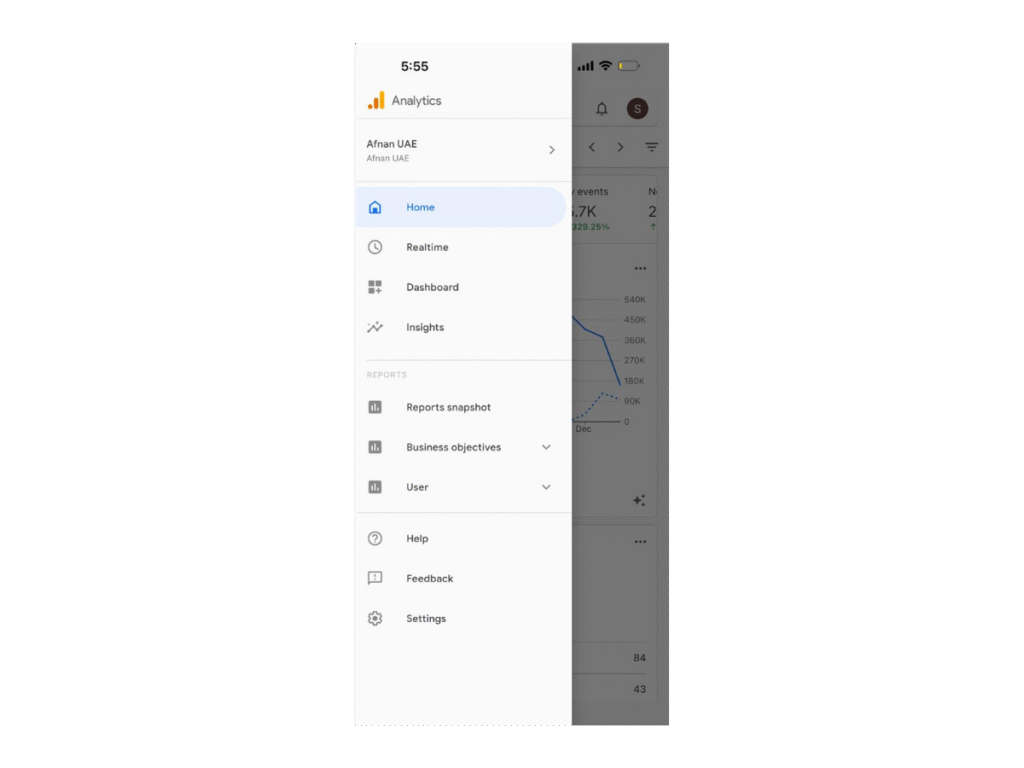Screen dimensions: 1024x768
Task: Go to next period arrow
Action: [x=620, y=147]
